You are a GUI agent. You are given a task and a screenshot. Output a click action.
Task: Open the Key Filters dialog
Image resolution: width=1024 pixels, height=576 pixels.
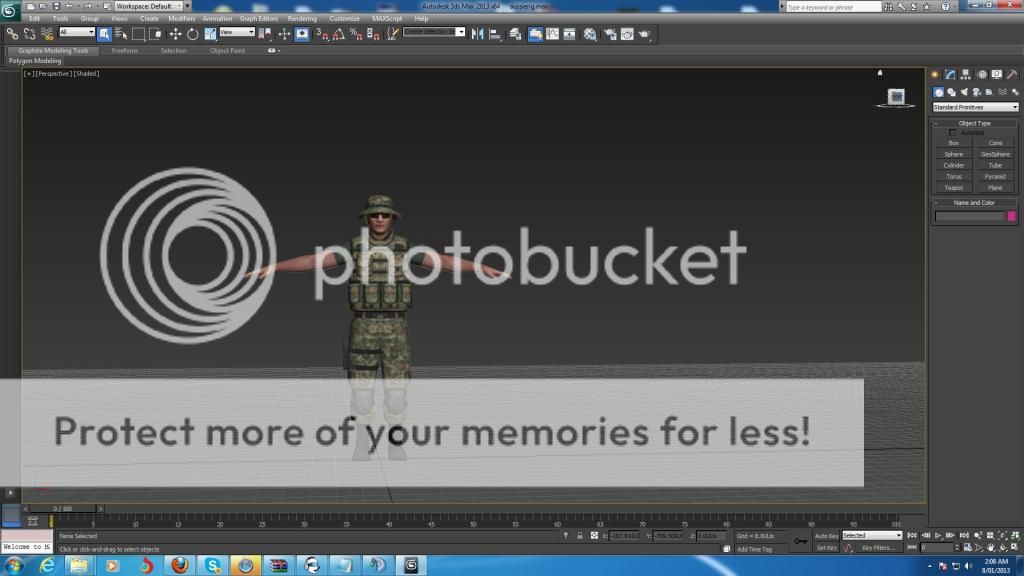(x=878, y=549)
